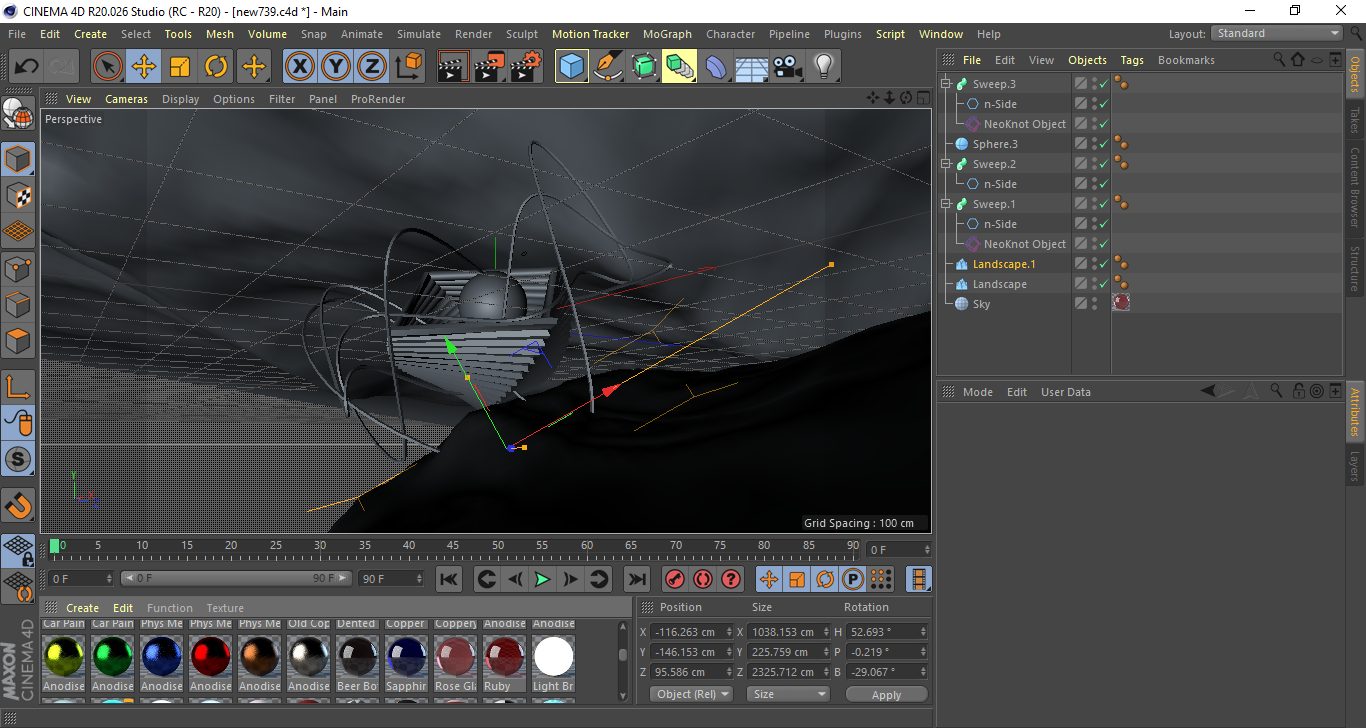
Task: Toggle autokeying button
Action: coord(703,579)
